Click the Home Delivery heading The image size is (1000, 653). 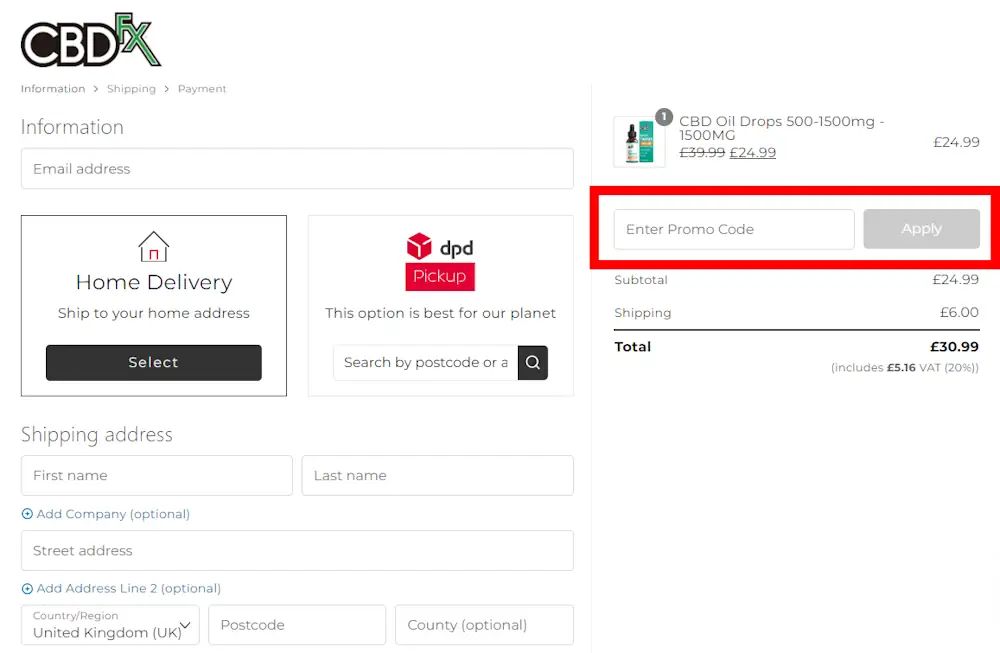154,282
